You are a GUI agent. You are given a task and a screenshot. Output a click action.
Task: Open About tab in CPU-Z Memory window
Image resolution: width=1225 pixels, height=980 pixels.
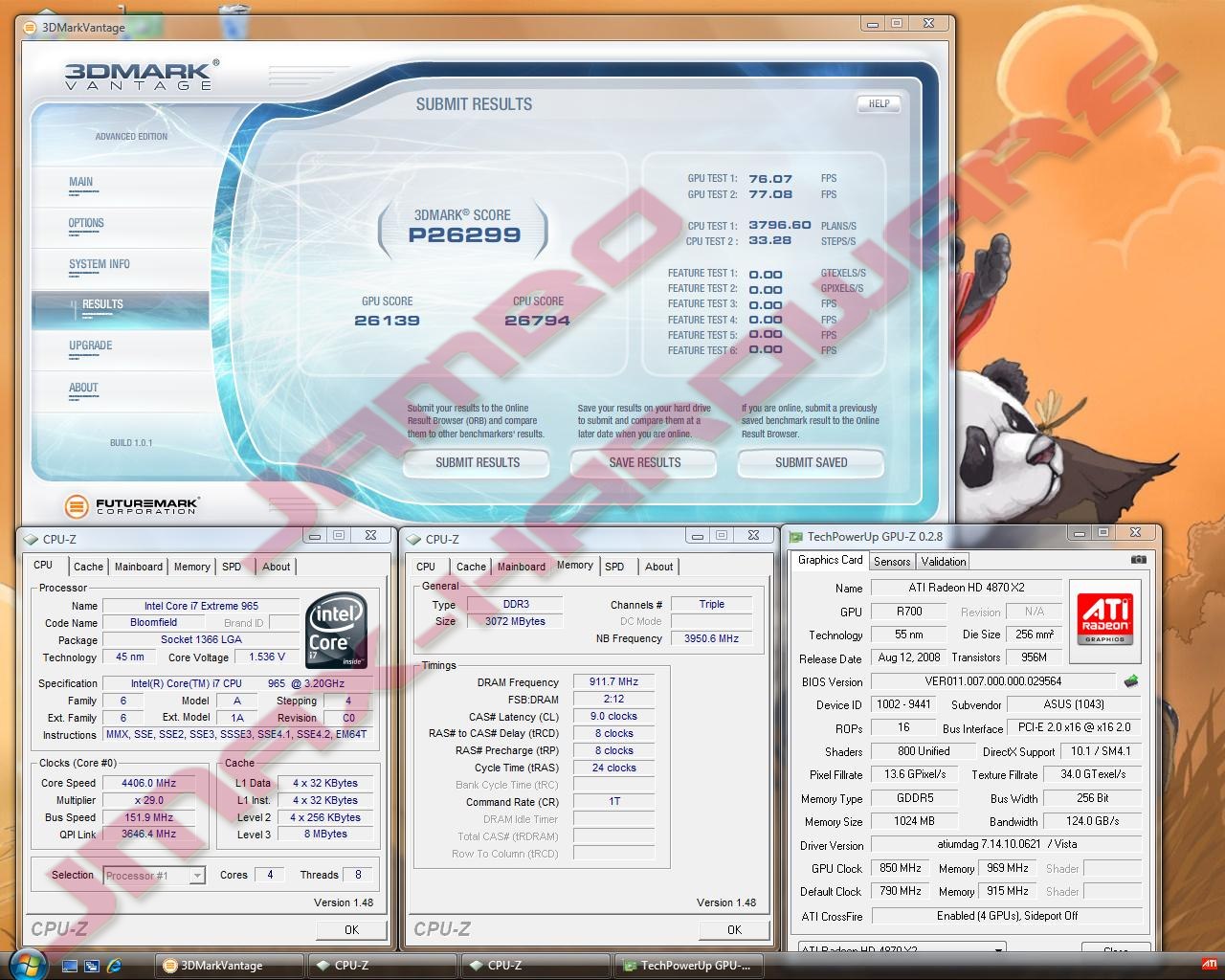658,567
